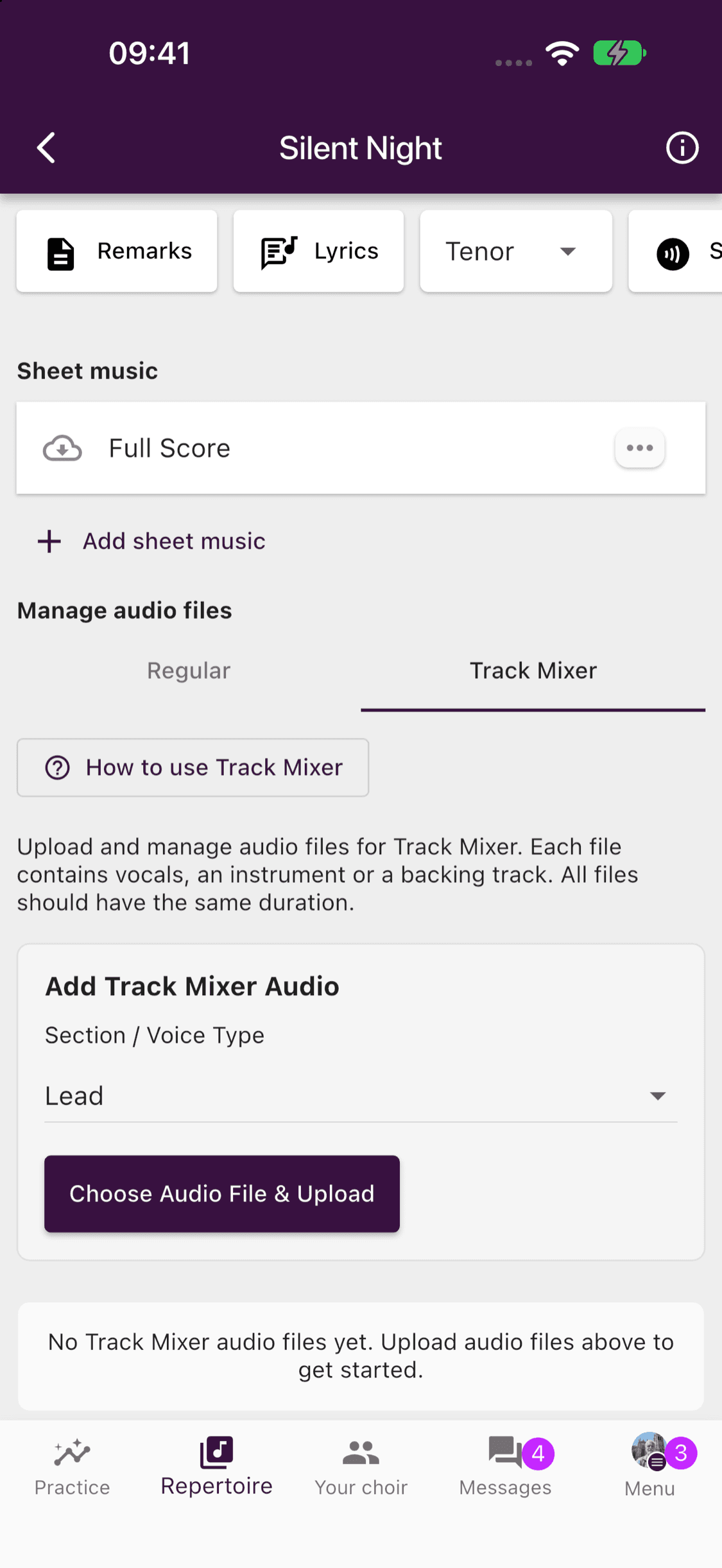Go back using the header chevron

point(46,148)
